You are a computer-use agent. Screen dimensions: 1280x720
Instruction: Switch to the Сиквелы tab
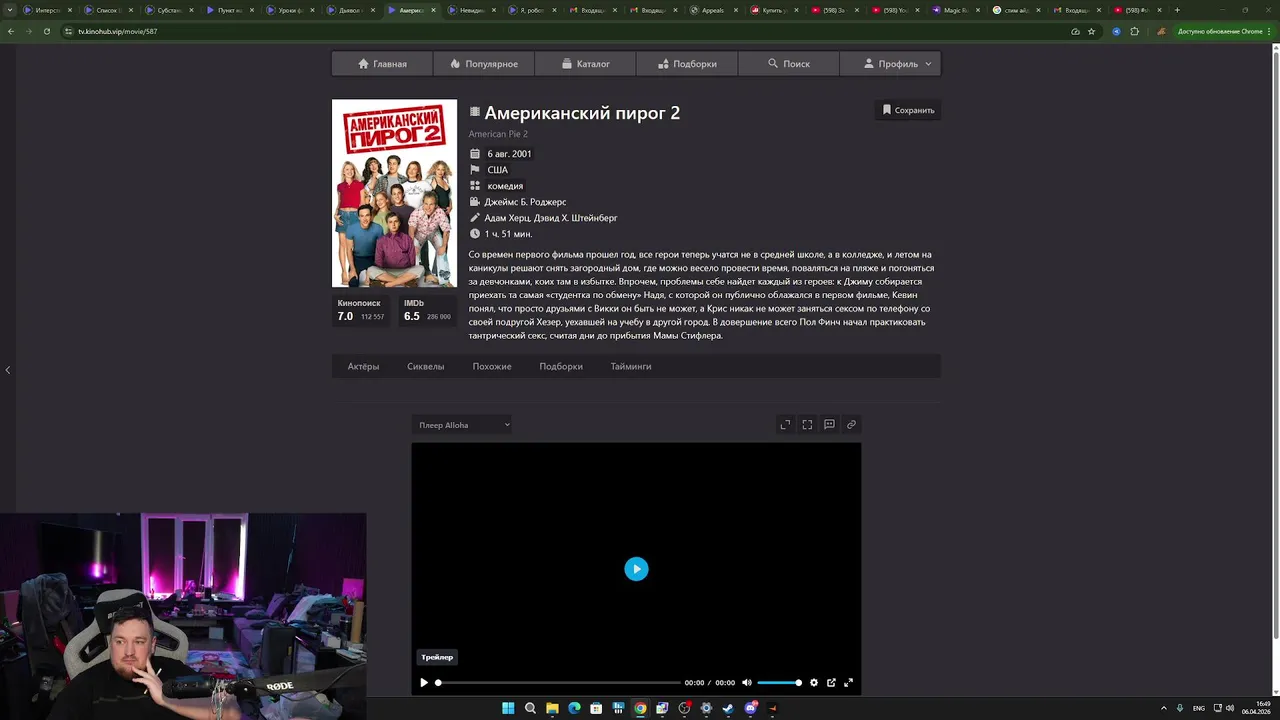tap(425, 367)
